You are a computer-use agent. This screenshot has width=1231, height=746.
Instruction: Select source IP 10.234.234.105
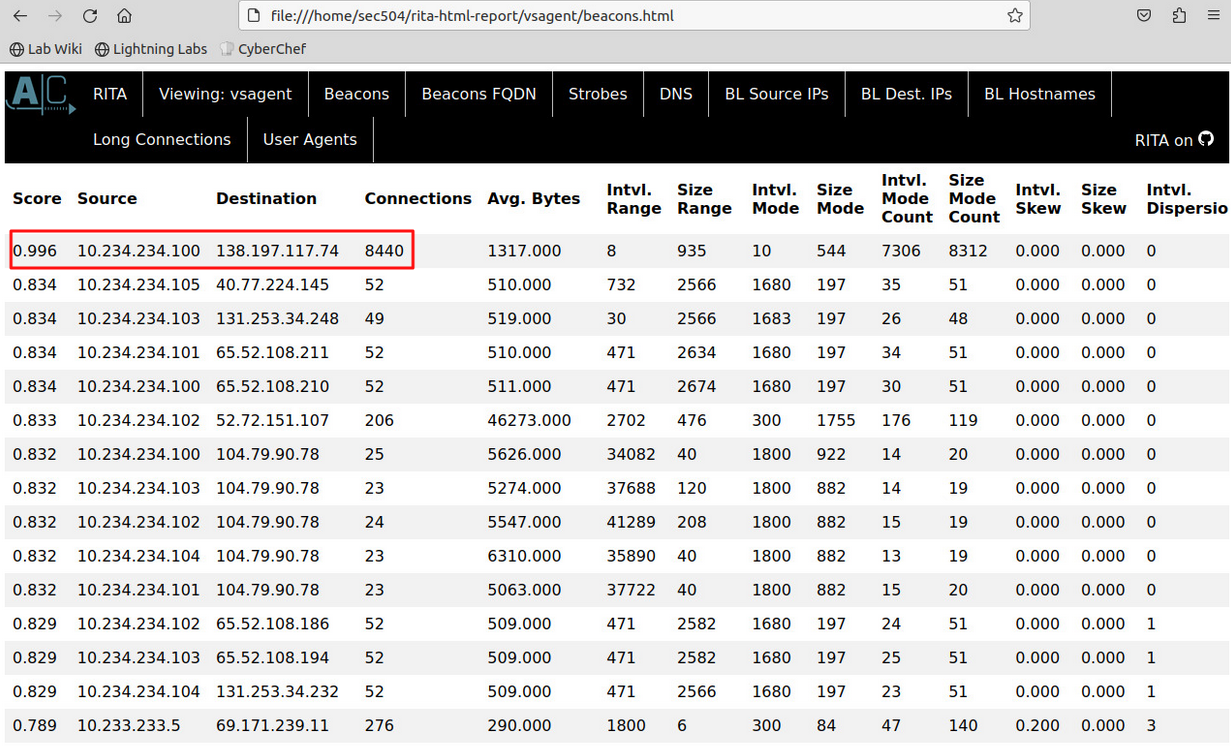[x=138, y=285]
